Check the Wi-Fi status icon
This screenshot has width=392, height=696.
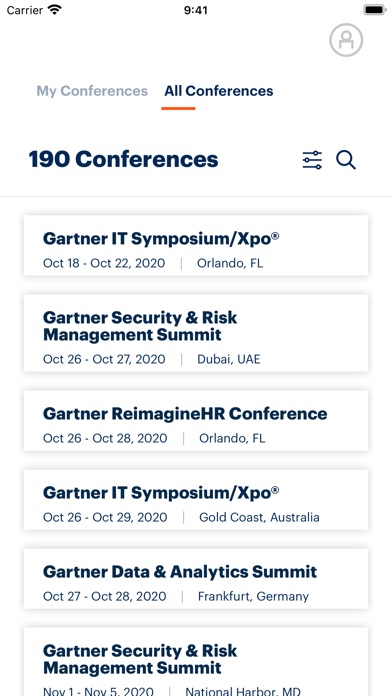point(55,10)
